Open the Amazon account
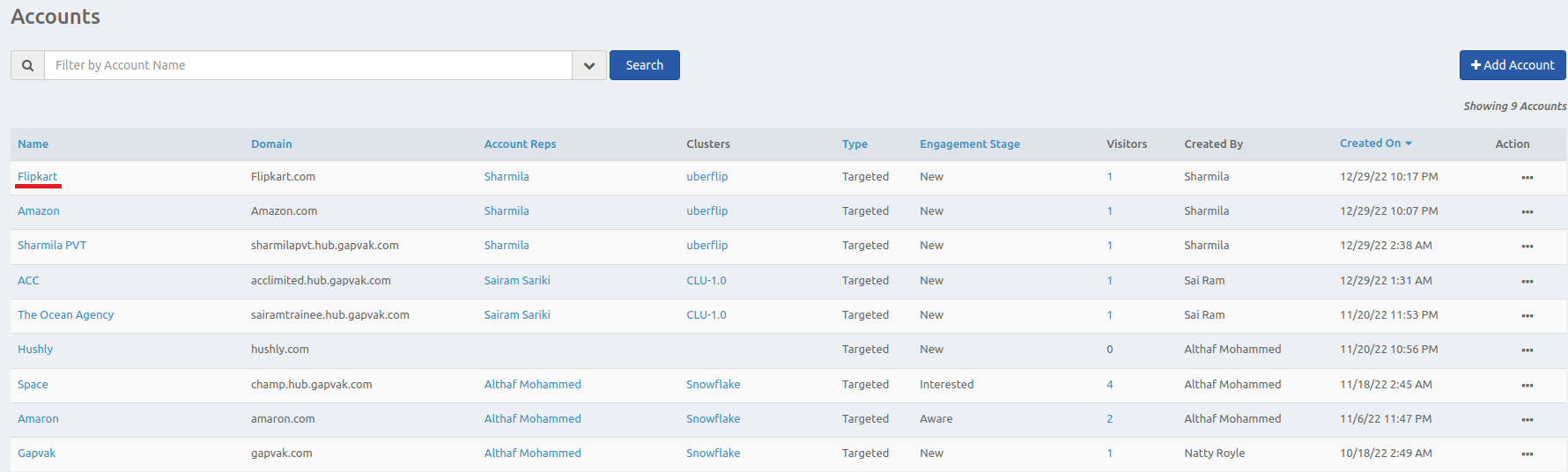The height and width of the screenshot is (472, 1568). [x=39, y=211]
